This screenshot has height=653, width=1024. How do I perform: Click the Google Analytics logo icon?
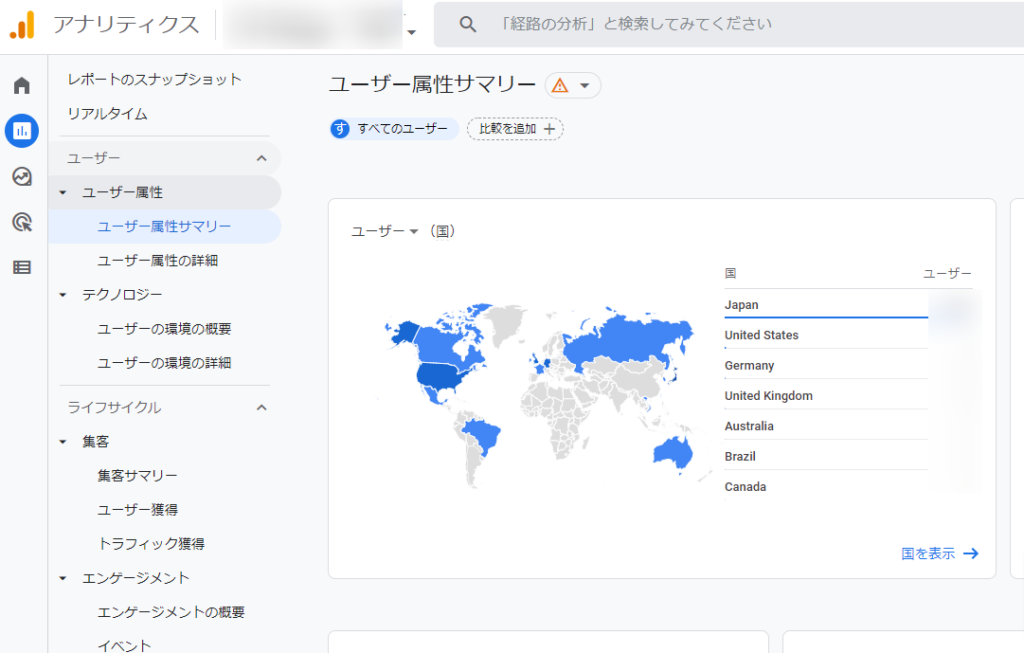[22, 24]
